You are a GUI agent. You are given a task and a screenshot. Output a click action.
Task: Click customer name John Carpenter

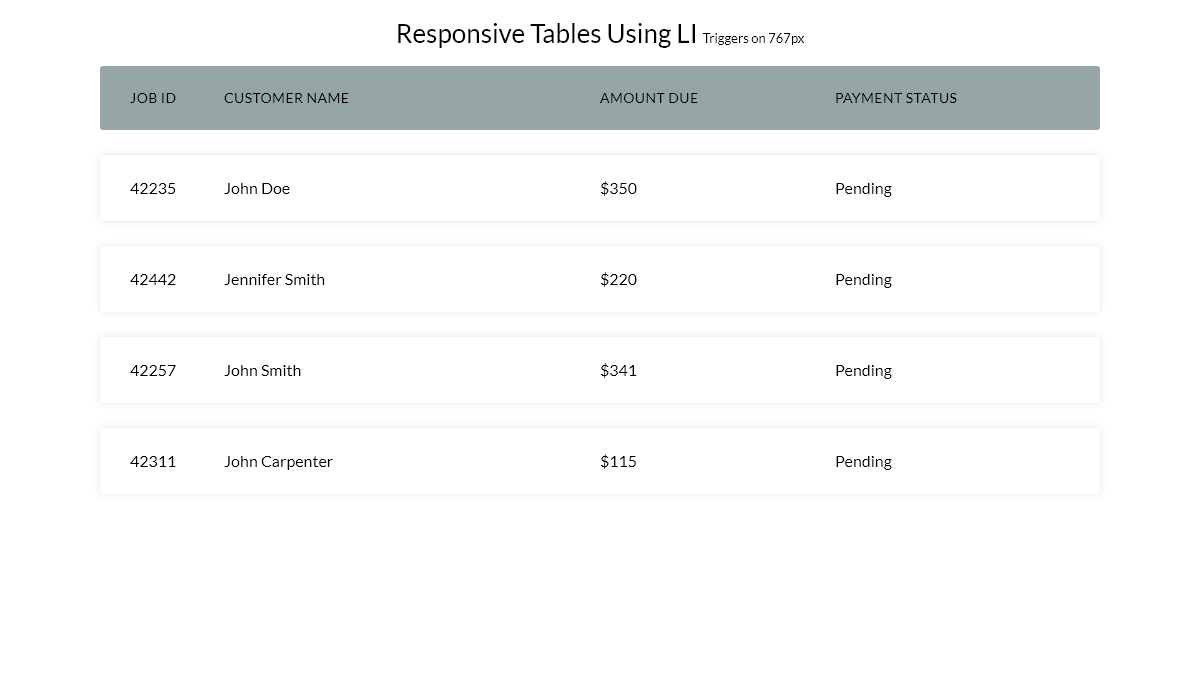click(278, 461)
